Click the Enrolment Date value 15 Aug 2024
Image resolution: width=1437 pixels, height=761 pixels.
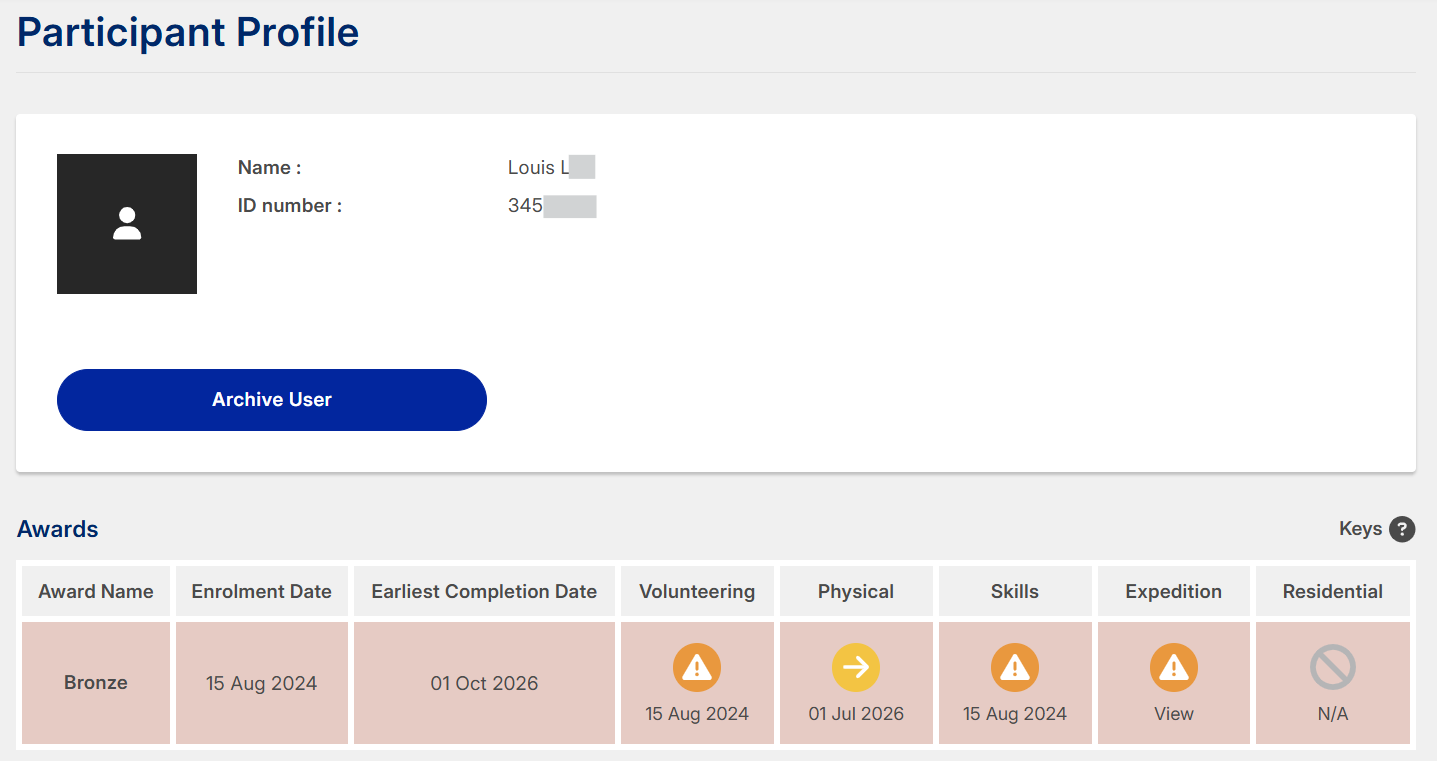coord(262,684)
